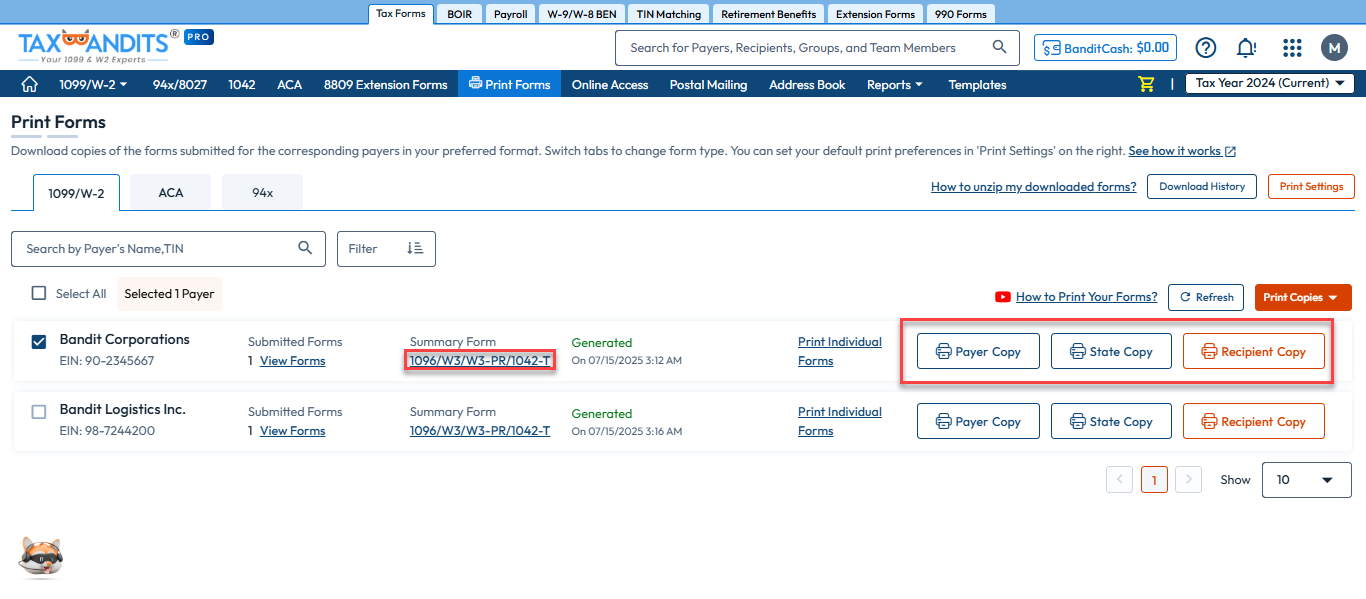Open ACA in the navigation bar
1366x599 pixels.
click(x=290, y=84)
